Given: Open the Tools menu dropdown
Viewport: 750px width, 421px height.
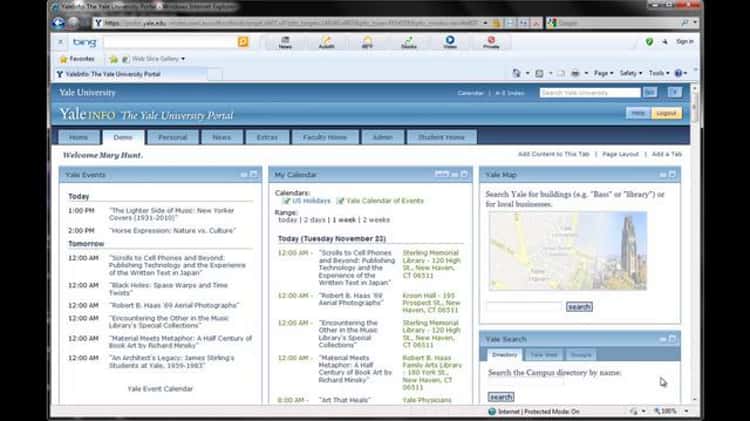Looking at the screenshot, I should [659, 73].
